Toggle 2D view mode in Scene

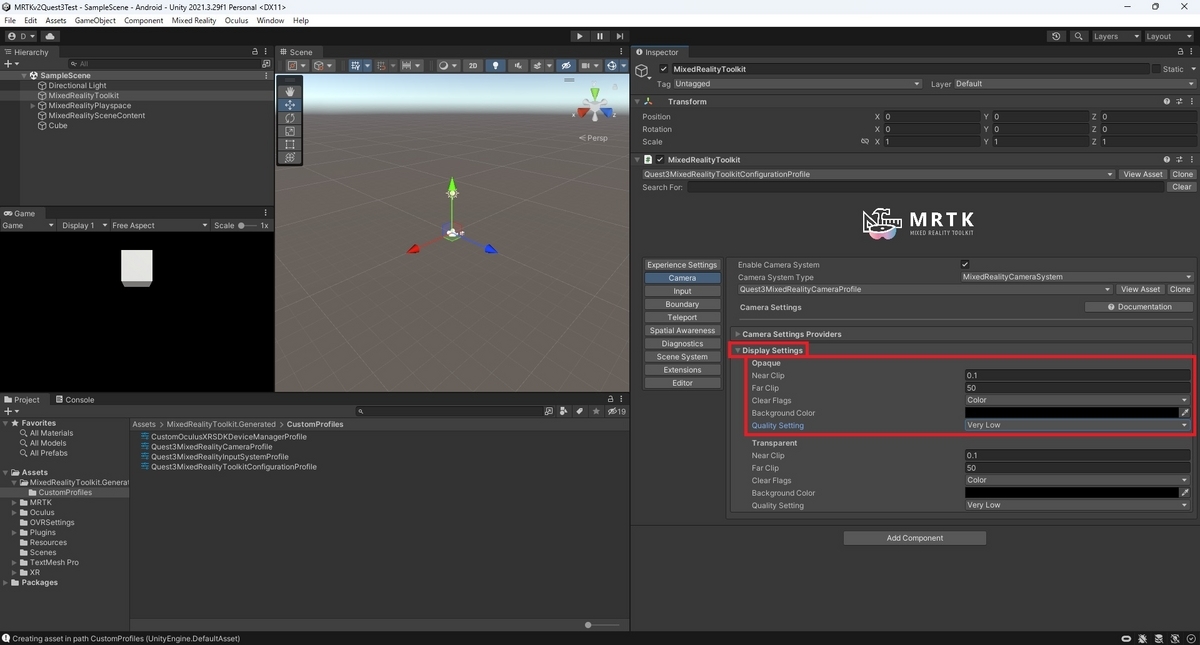(x=473, y=66)
